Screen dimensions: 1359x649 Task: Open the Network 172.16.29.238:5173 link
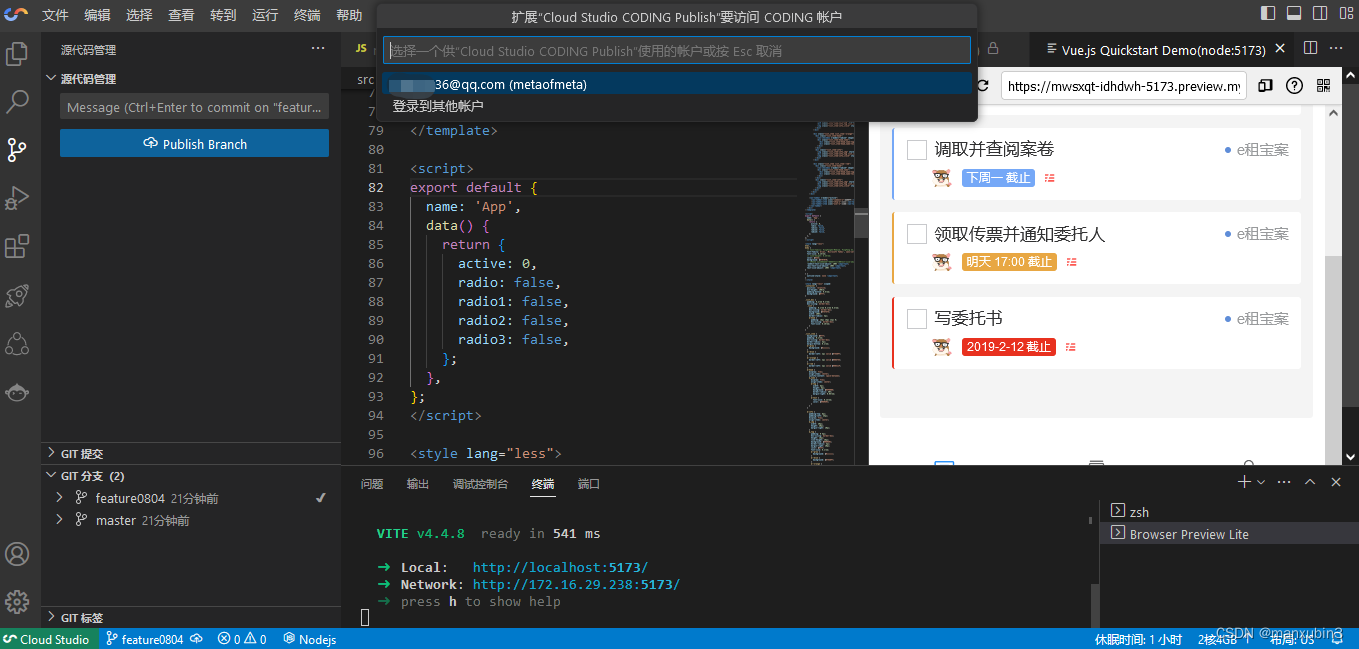576,584
